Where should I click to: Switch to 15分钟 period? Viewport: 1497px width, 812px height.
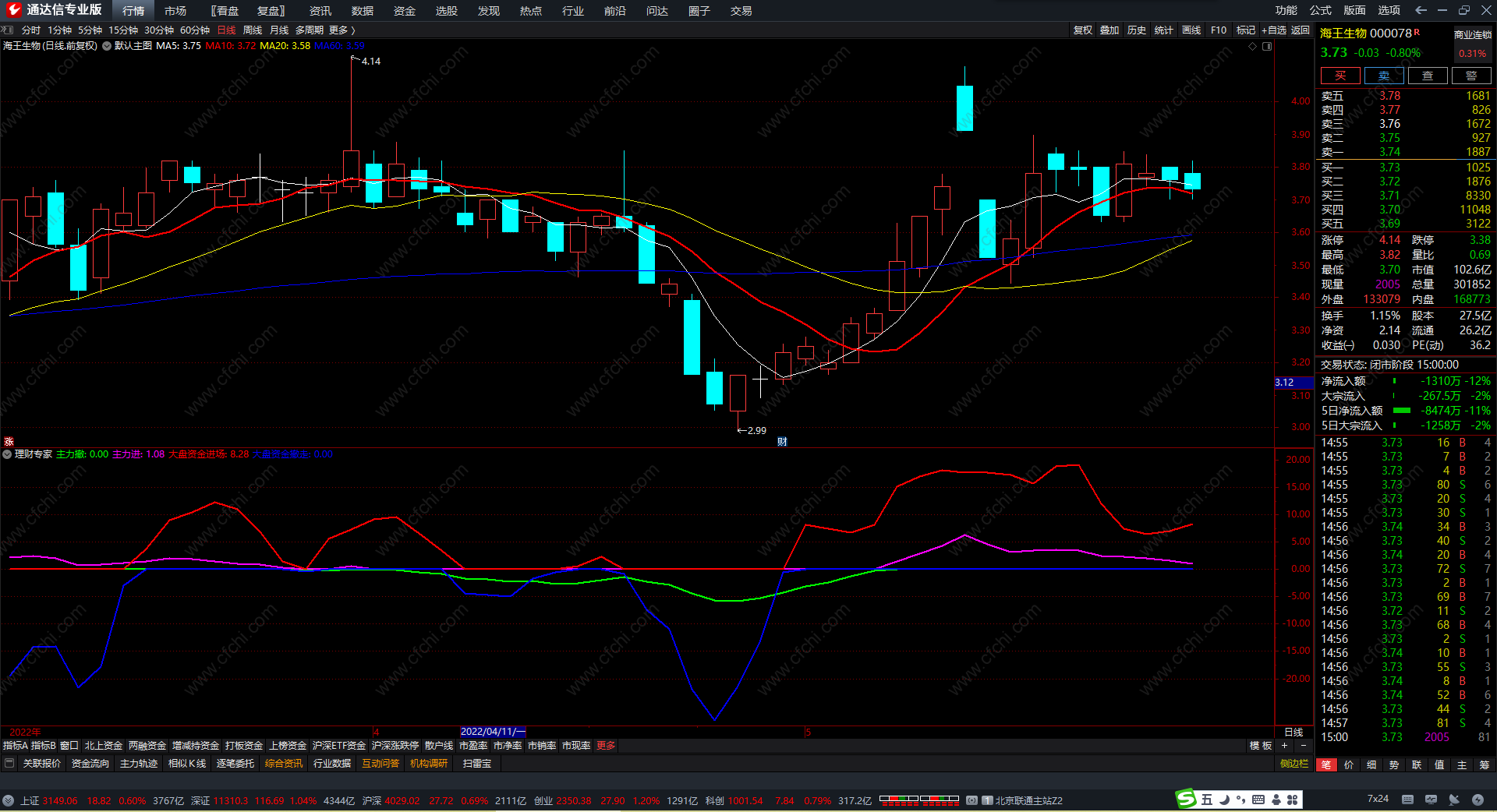pyautogui.click(x=123, y=30)
